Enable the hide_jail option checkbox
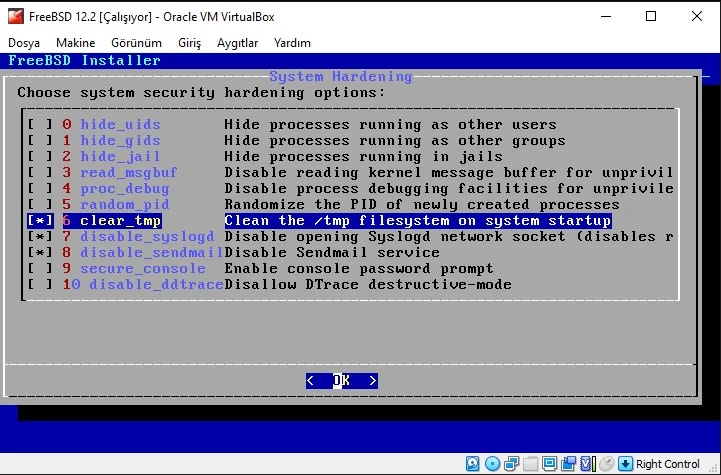 pyautogui.click(x=40, y=156)
